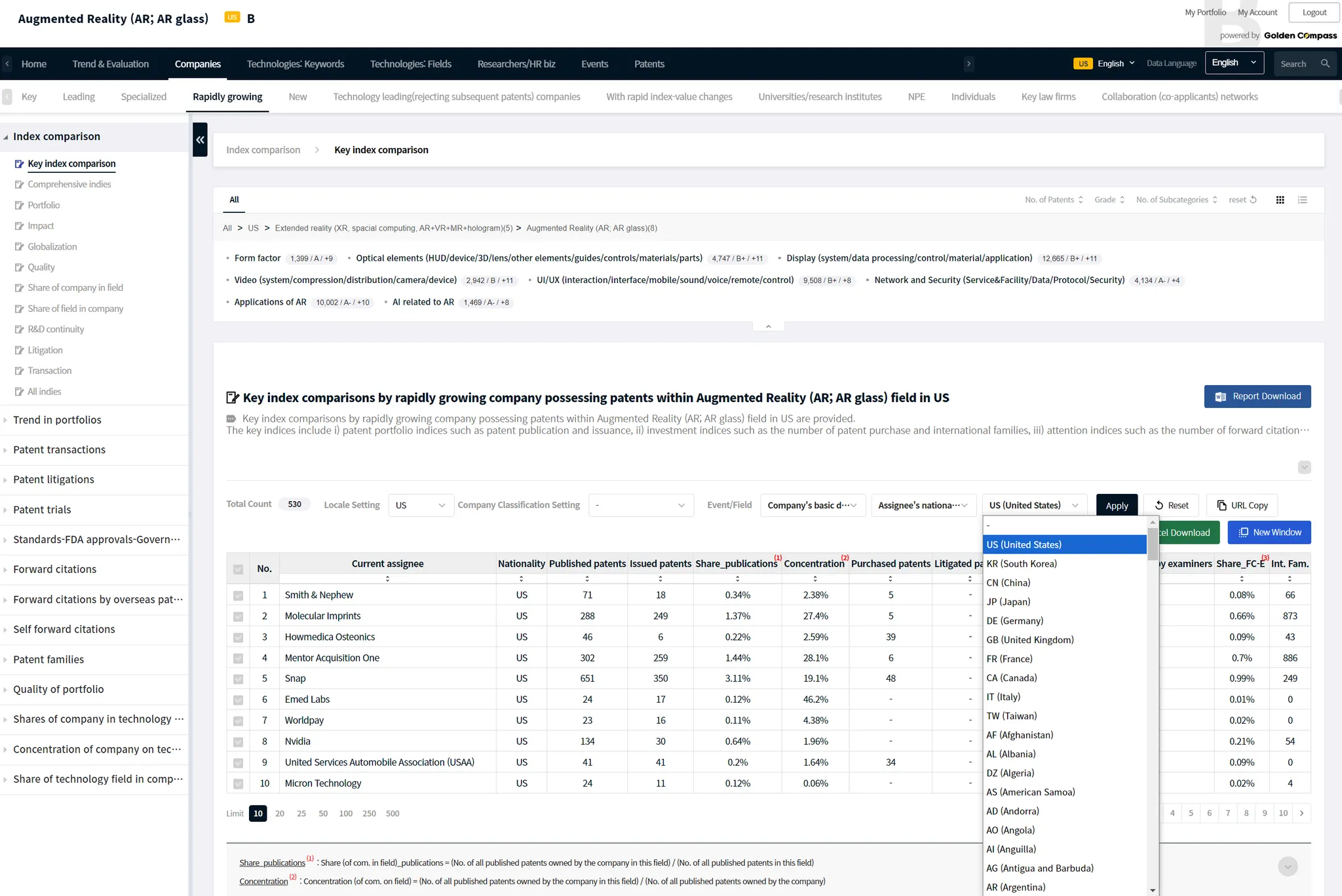The height and width of the screenshot is (896, 1342).
Task: Expand the Patent litigations sidebar section
Action: pos(54,479)
